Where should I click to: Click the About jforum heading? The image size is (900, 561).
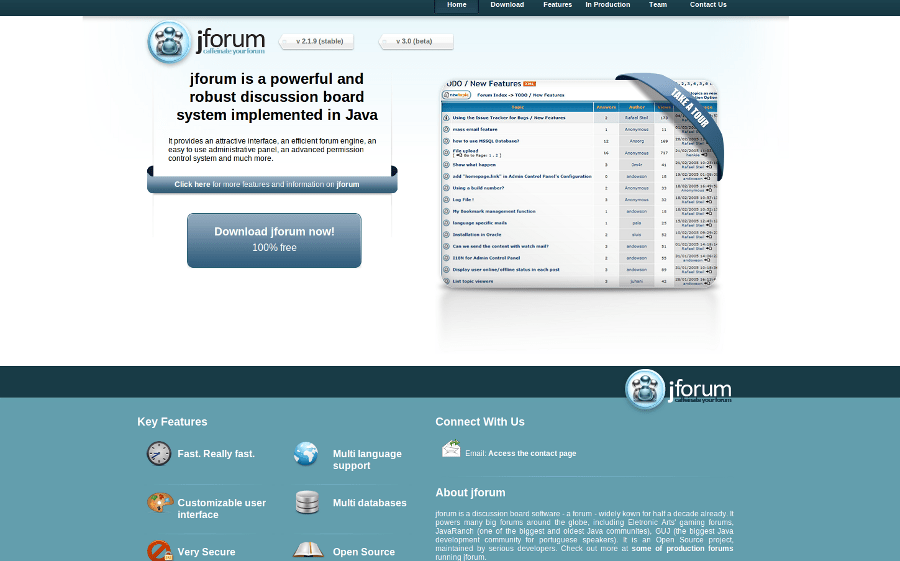pos(470,492)
